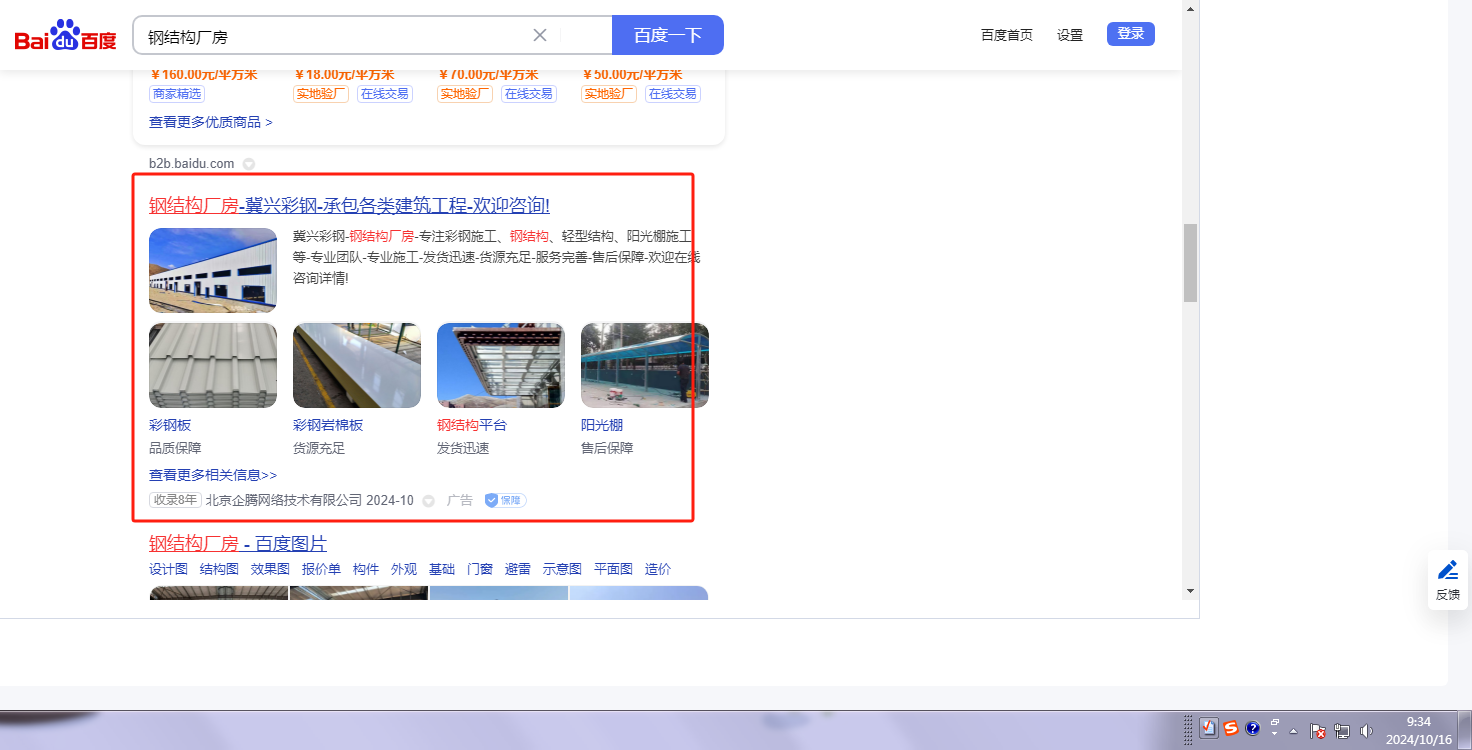
Task: Click the 彩钢板 product image
Action: pos(213,365)
